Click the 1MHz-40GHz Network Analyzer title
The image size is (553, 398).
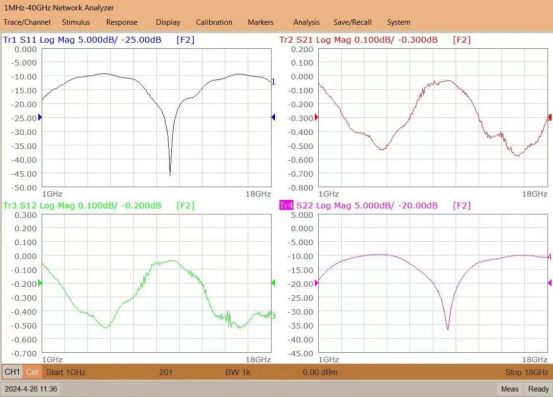click(59, 7)
